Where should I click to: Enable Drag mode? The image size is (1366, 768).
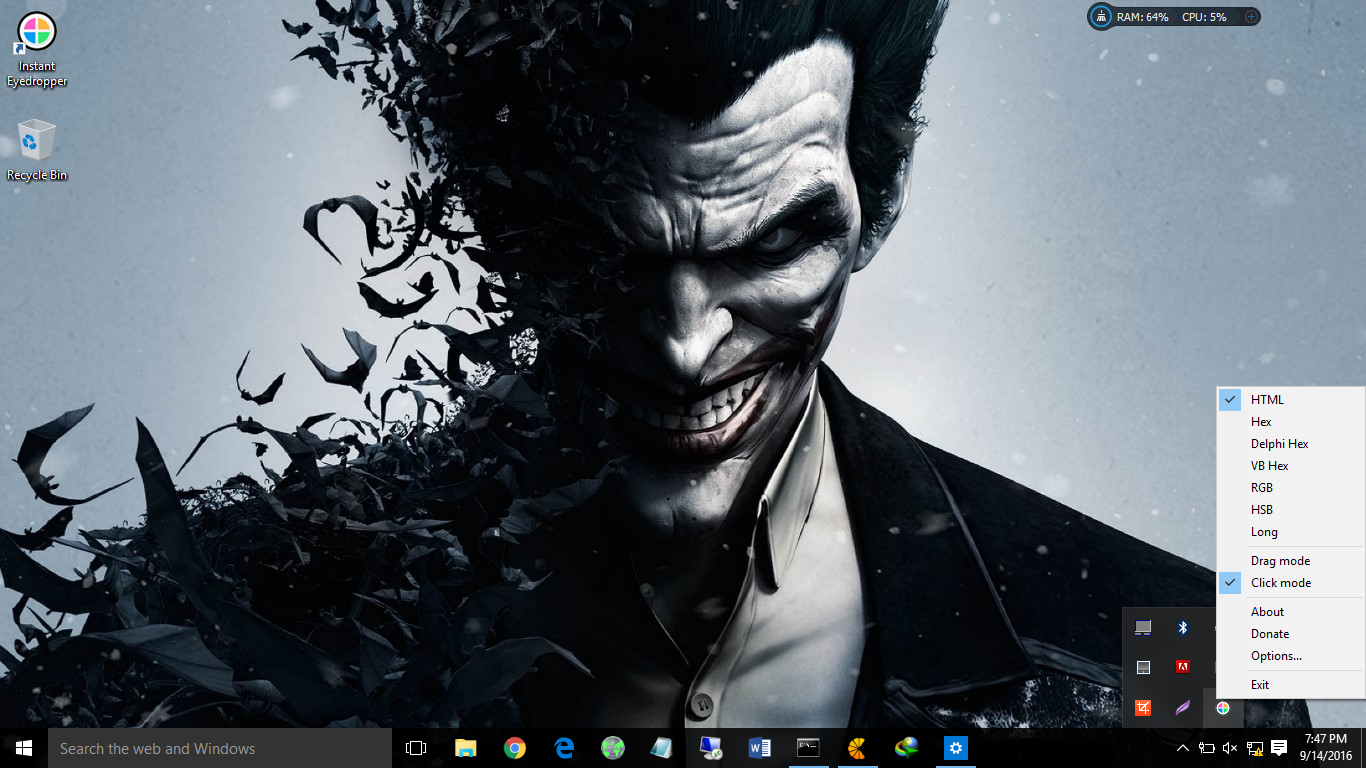(1290, 561)
